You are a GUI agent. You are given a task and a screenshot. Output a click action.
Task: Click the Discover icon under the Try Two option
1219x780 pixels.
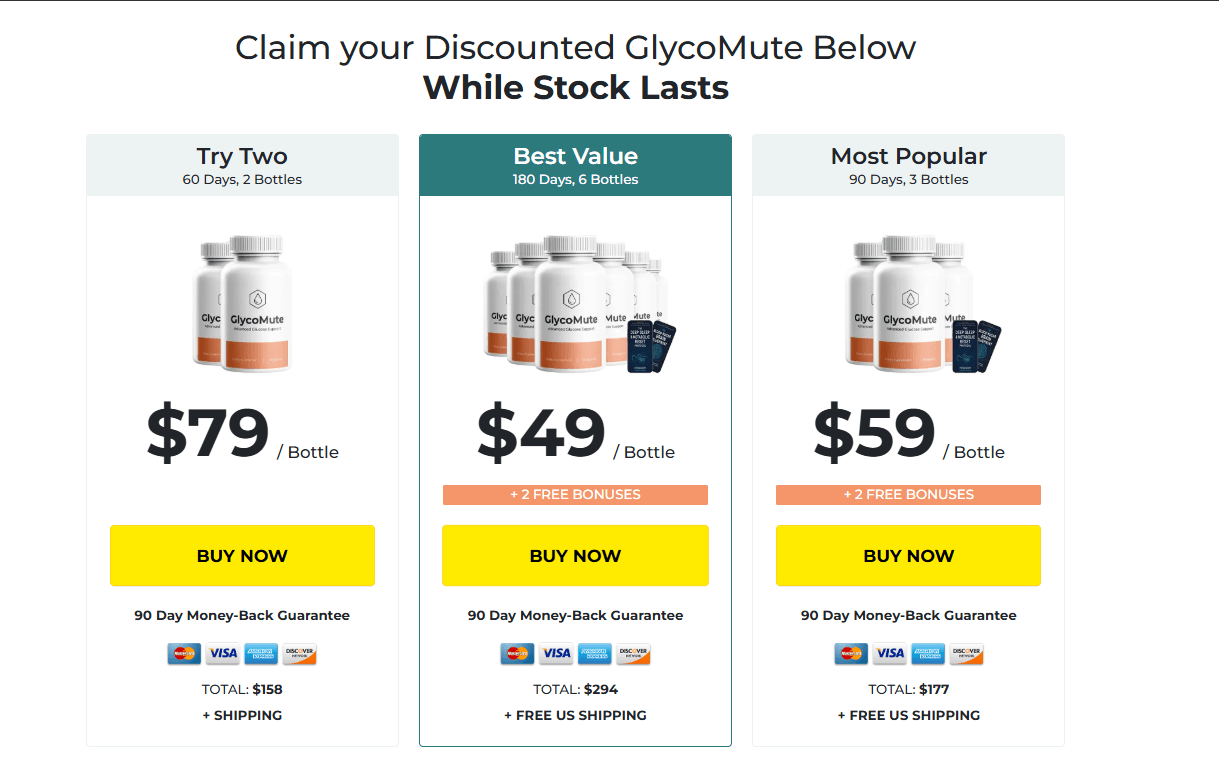pyautogui.click(x=299, y=654)
